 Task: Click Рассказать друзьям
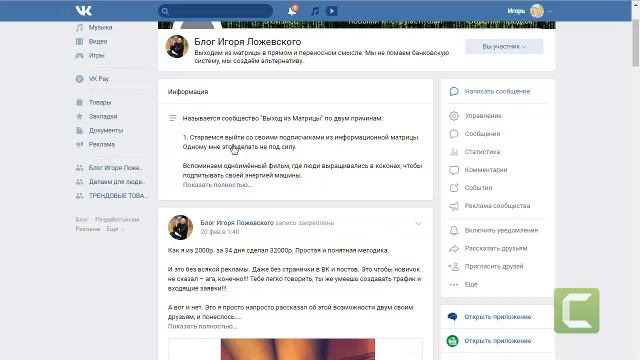[496, 248]
